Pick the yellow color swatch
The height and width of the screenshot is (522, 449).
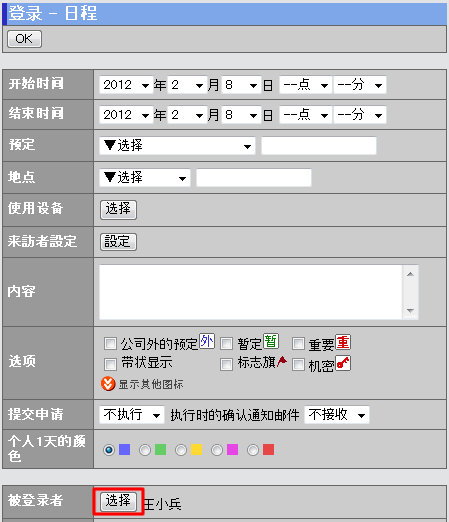[196, 450]
